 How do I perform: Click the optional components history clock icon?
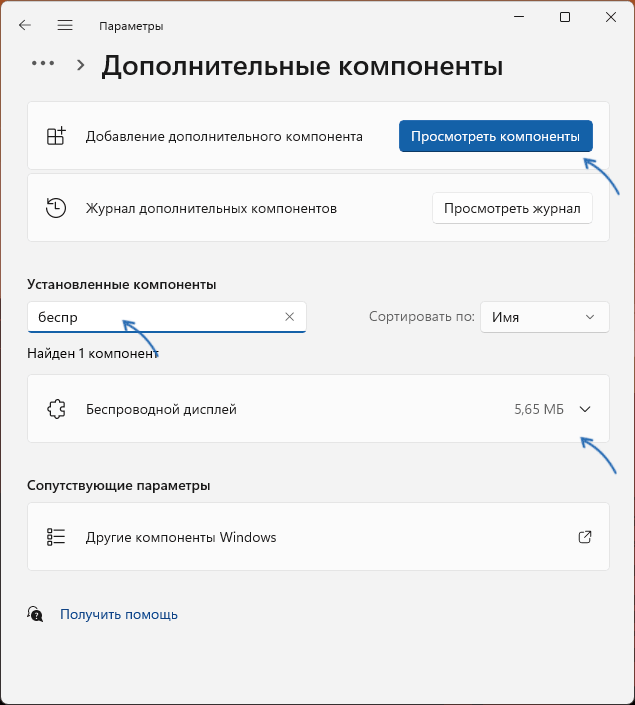point(56,208)
